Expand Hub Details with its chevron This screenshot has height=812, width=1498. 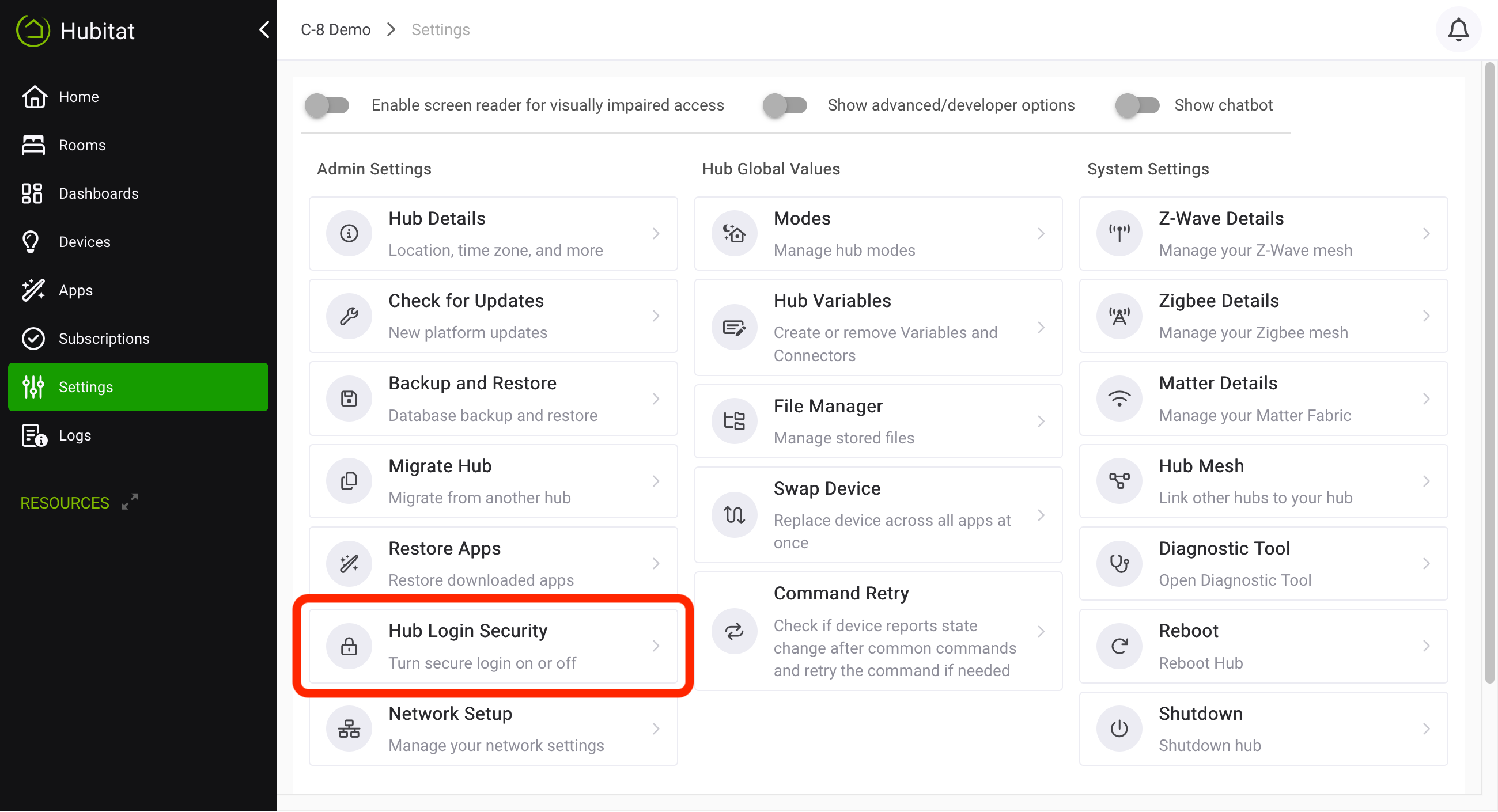[x=657, y=233]
